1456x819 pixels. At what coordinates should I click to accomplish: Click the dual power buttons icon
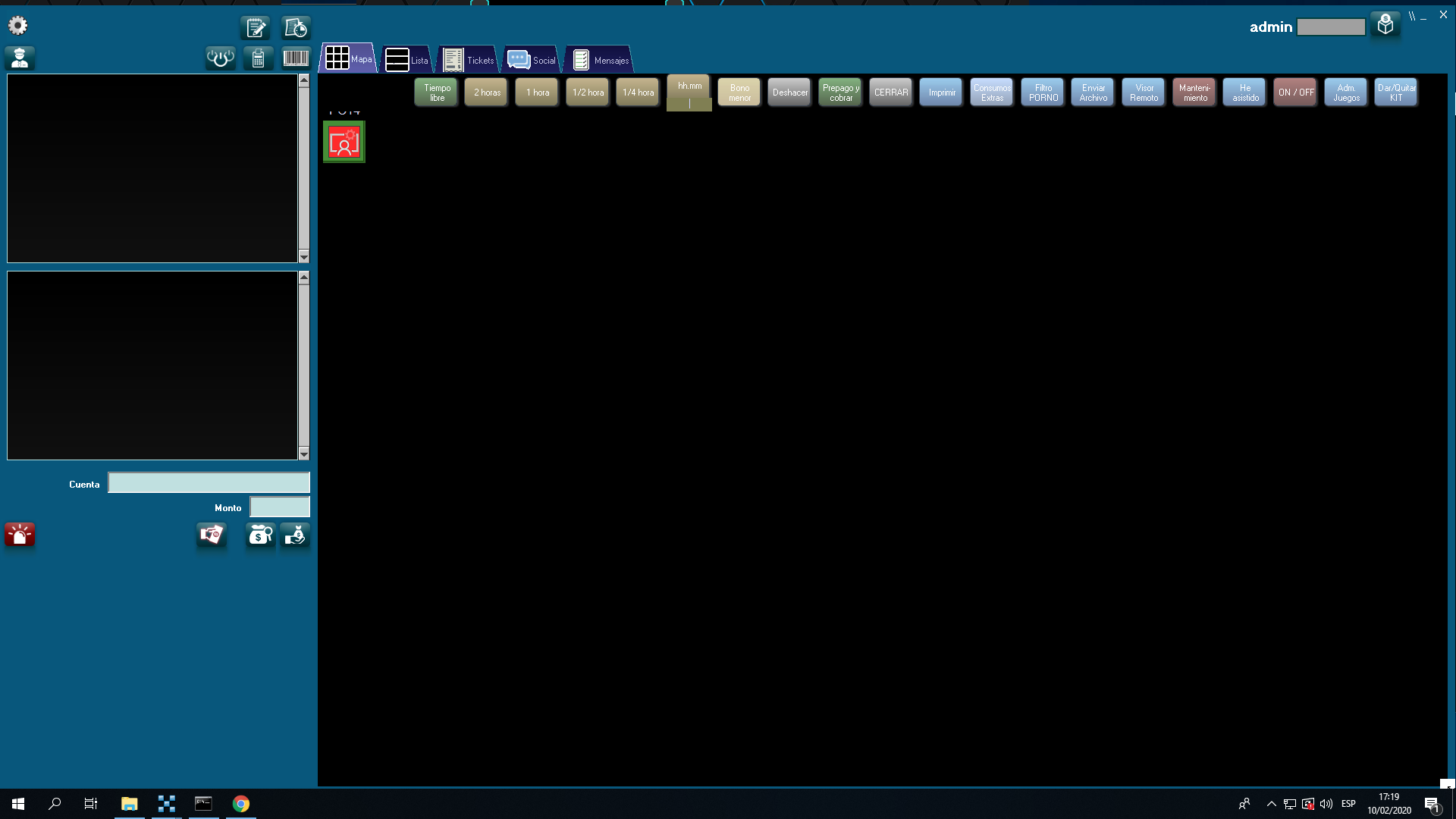tap(221, 58)
